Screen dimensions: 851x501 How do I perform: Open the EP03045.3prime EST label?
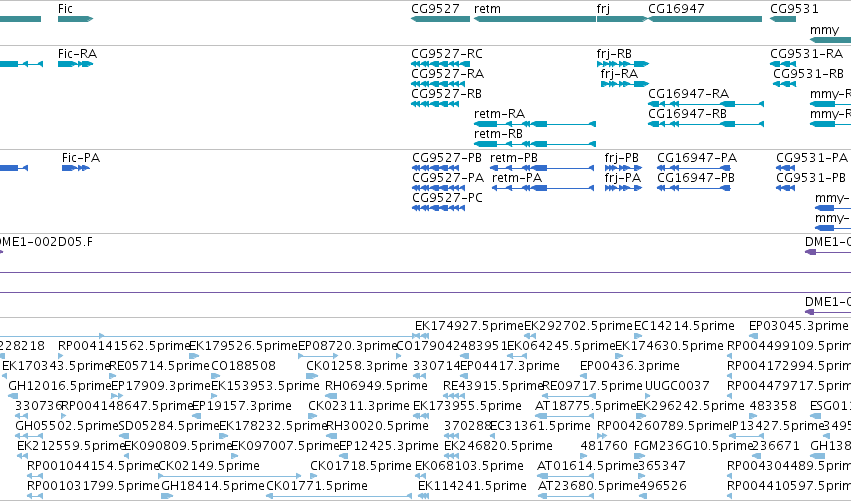[798, 326]
